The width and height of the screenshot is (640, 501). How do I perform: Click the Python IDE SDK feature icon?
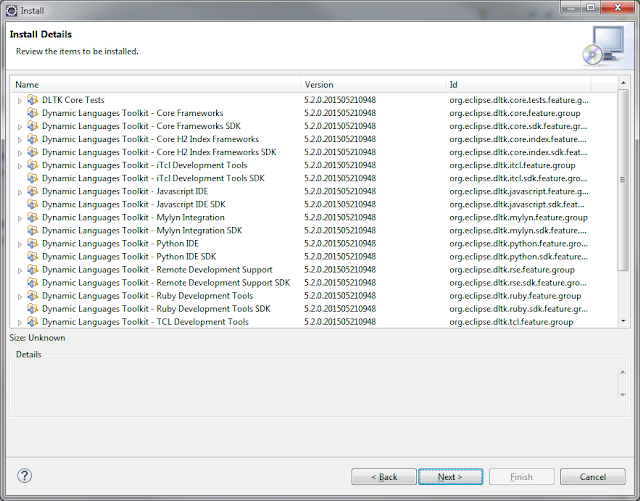(33, 256)
